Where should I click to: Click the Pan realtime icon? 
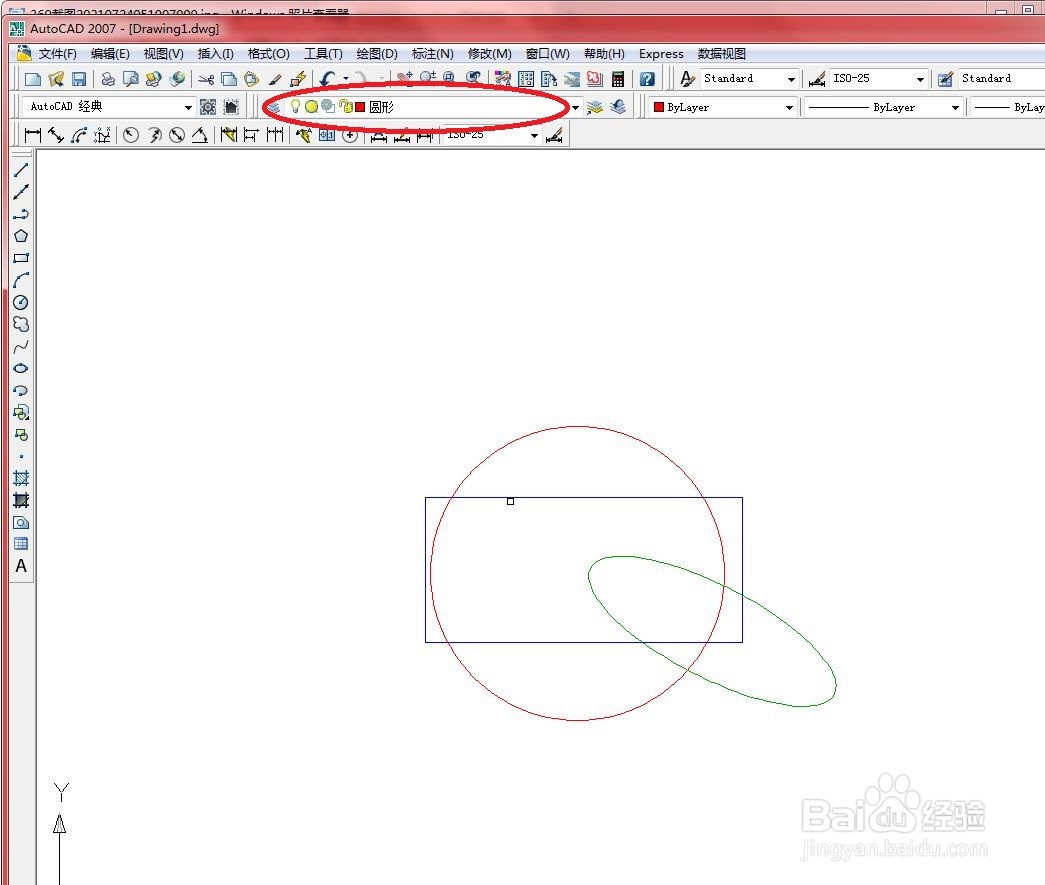coord(405,79)
